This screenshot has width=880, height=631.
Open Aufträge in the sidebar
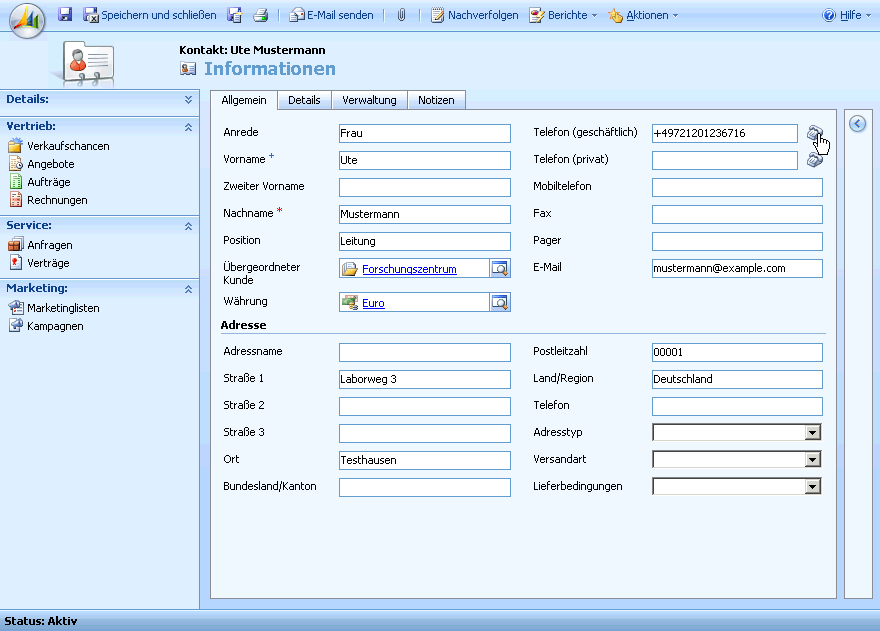click(x=40, y=182)
